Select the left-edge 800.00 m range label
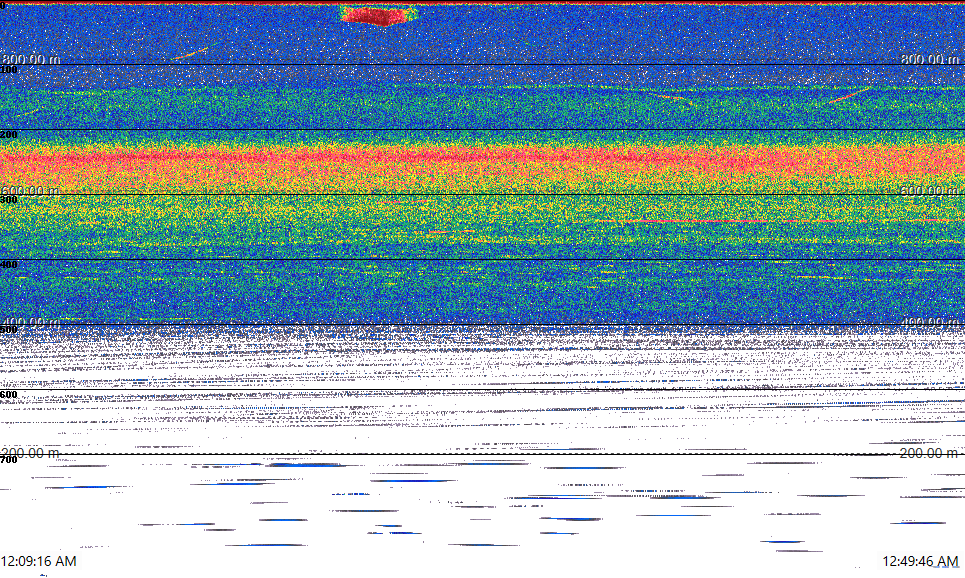Screen dimensions: 965x578 point(31,59)
